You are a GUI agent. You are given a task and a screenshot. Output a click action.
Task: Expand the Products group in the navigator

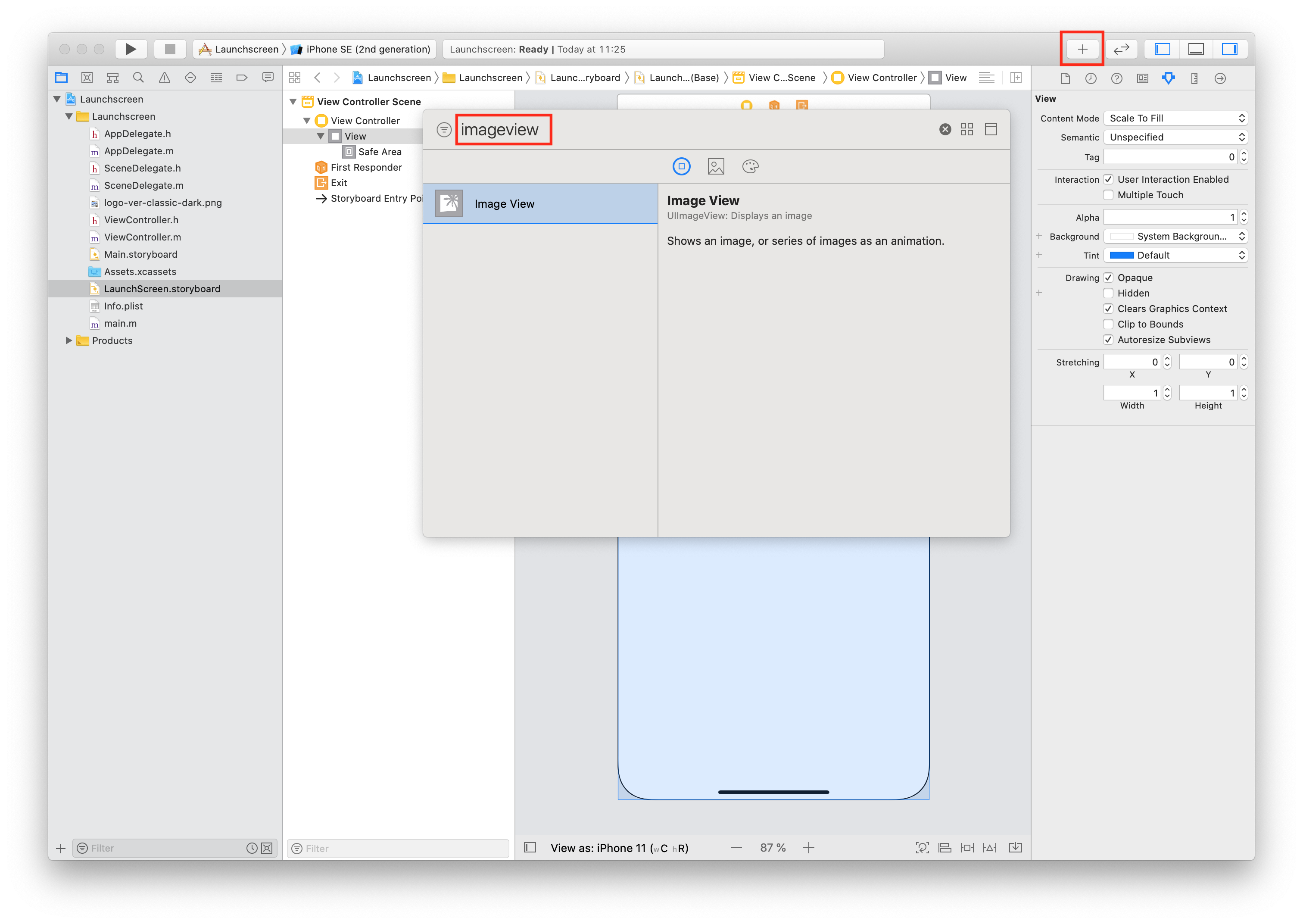pyautogui.click(x=68, y=340)
